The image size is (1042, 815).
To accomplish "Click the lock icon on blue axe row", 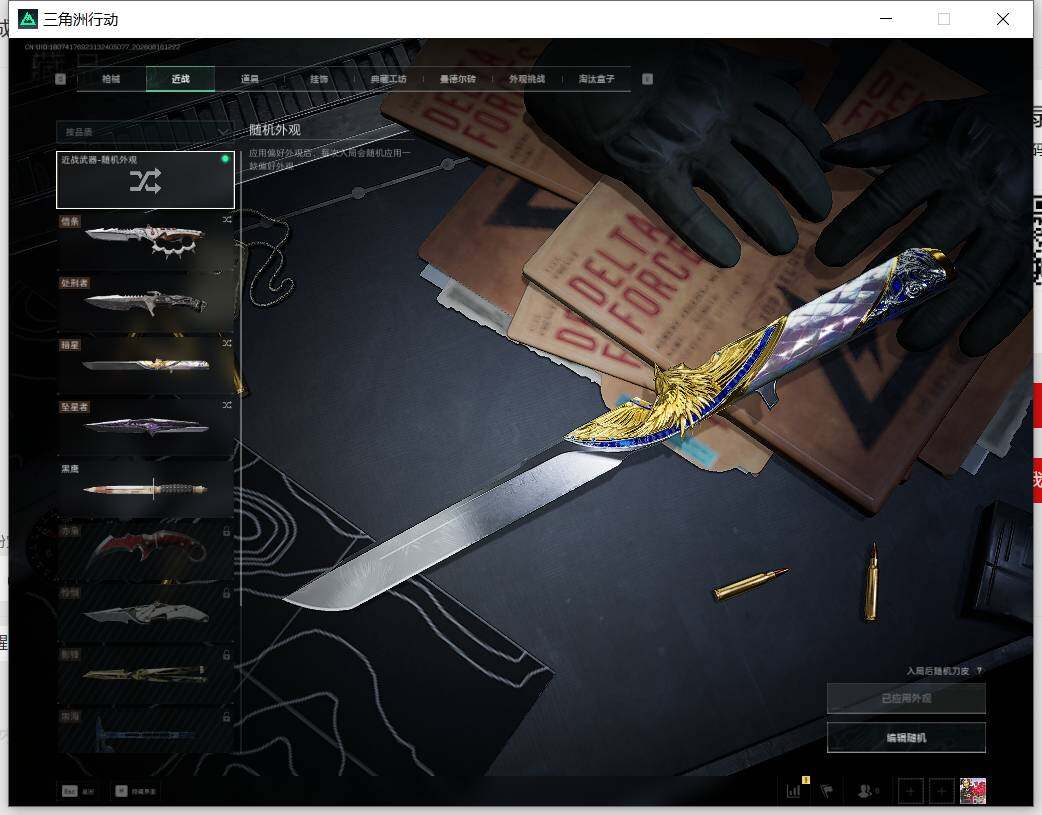I will pos(227,717).
